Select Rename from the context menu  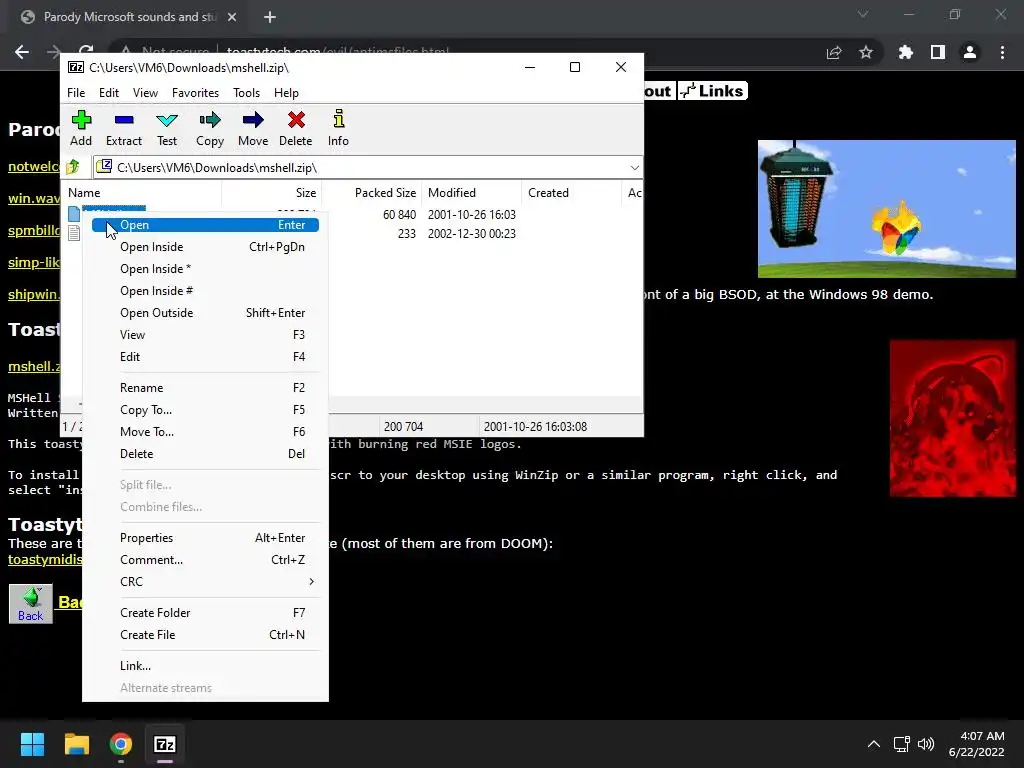pos(205,388)
